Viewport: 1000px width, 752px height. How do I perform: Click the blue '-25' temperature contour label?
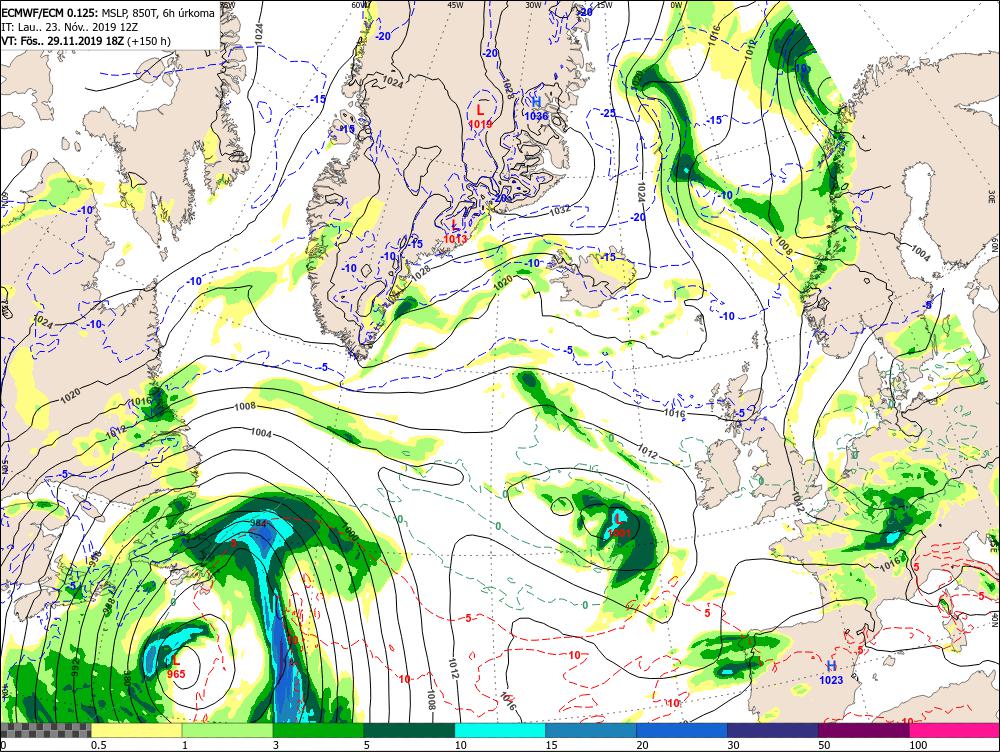[x=608, y=113]
